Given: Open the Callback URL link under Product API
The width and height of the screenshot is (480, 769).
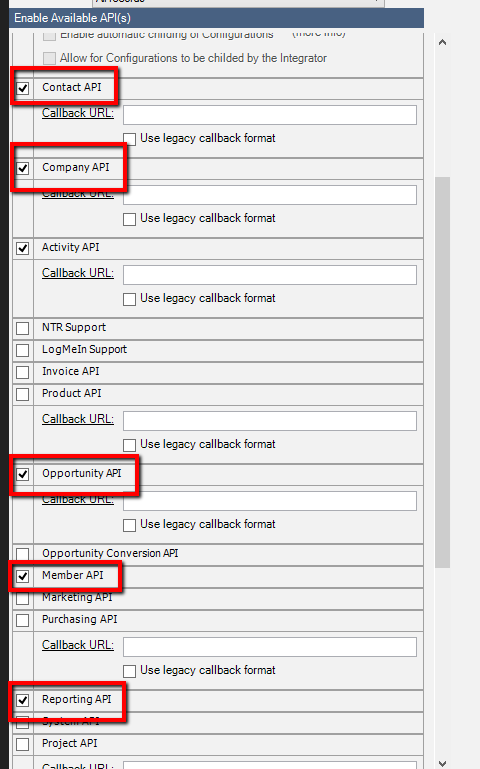Looking at the screenshot, I should tap(78, 419).
